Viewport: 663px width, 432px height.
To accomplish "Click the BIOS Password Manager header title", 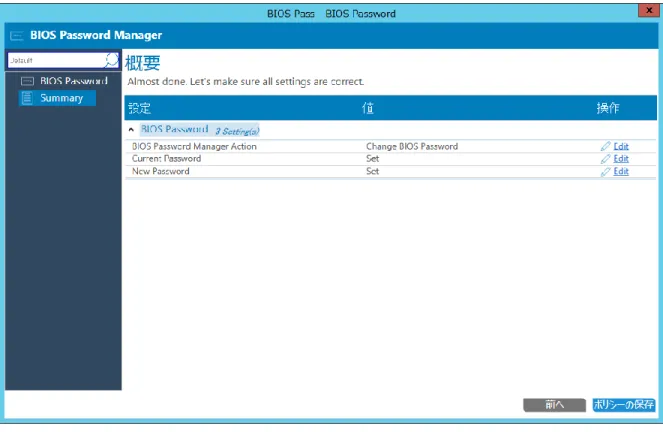I will pyautogui.click(x=96, y=35).
